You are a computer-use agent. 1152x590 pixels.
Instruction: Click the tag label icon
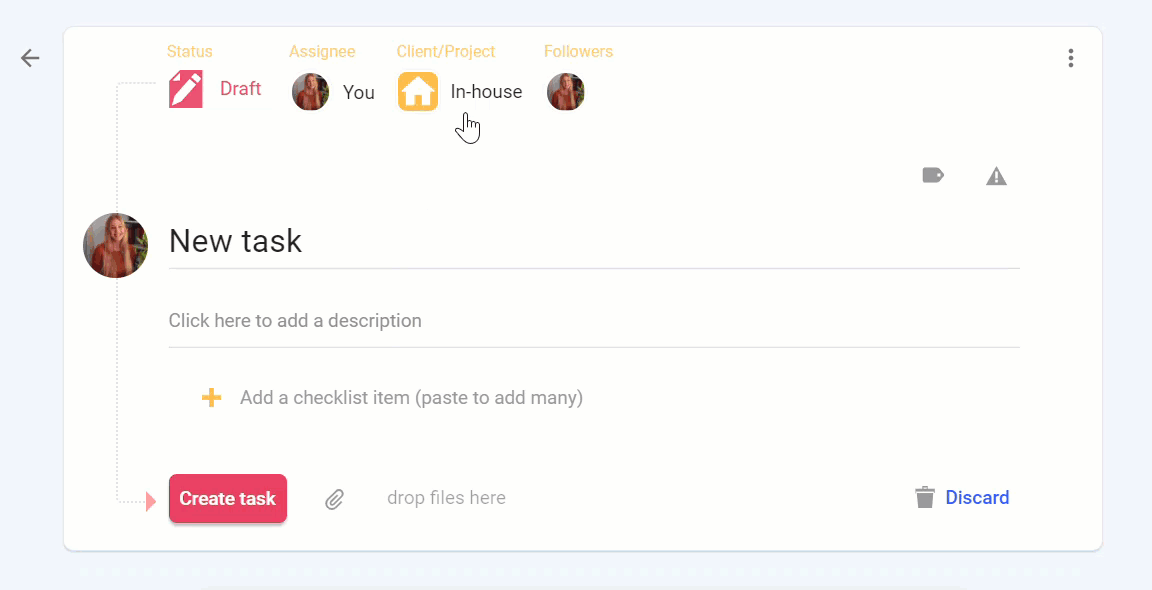click(933, 176)
